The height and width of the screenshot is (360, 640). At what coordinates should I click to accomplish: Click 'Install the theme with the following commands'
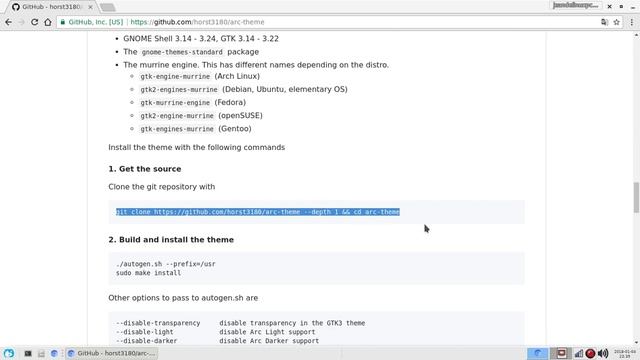[x=196, y=147]
